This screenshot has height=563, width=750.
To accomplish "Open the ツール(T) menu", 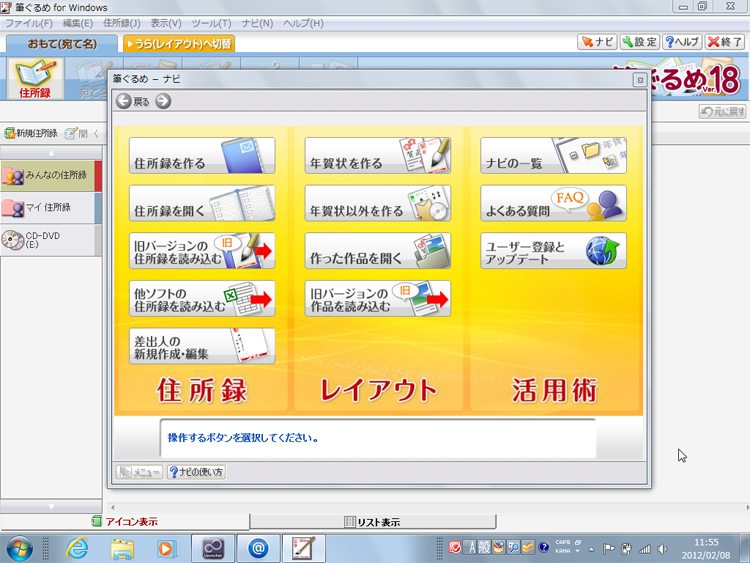I will click(211, 23).
